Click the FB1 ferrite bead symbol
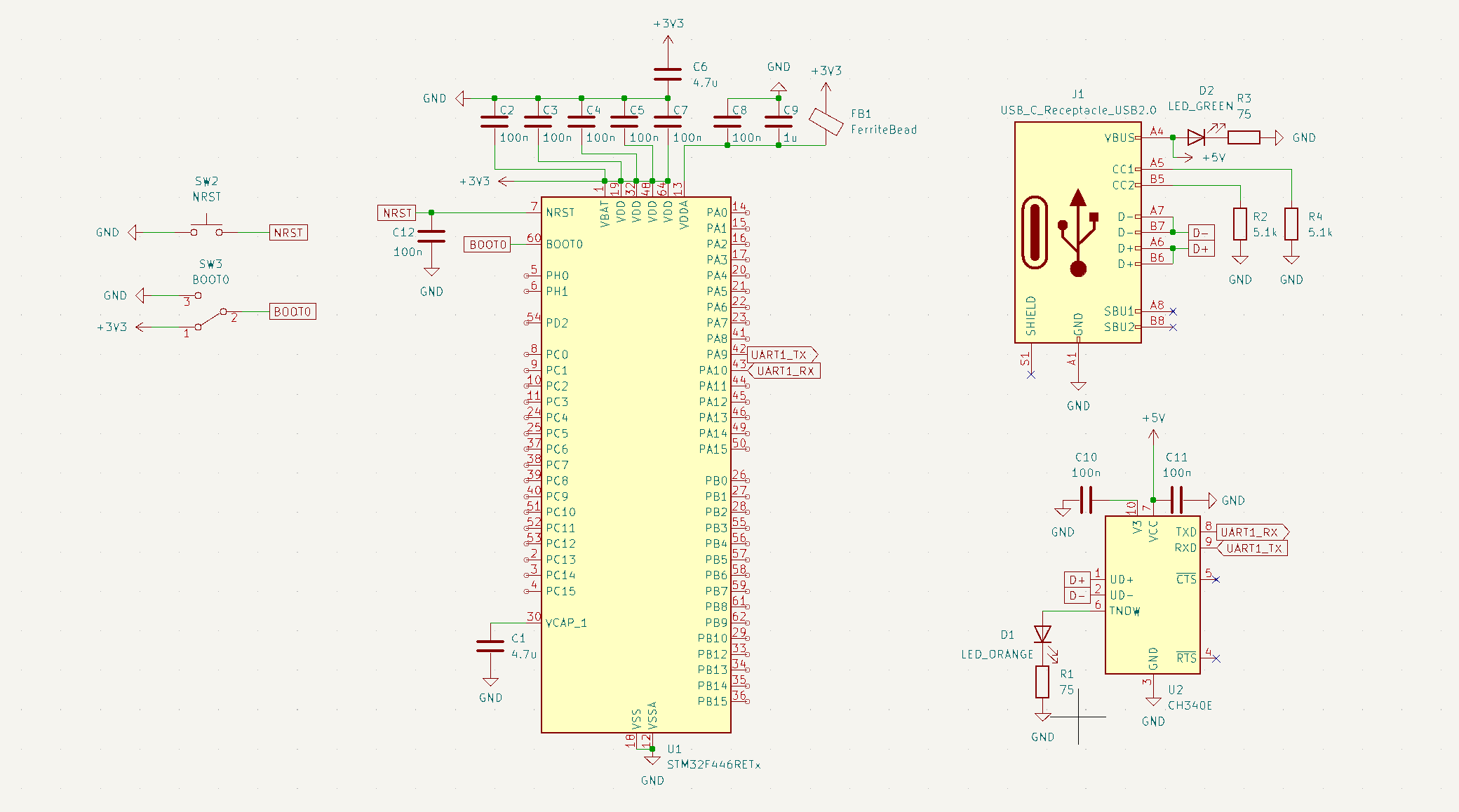Image resolution: width=1459 pixels, height=812 pixels. [826, 121]
